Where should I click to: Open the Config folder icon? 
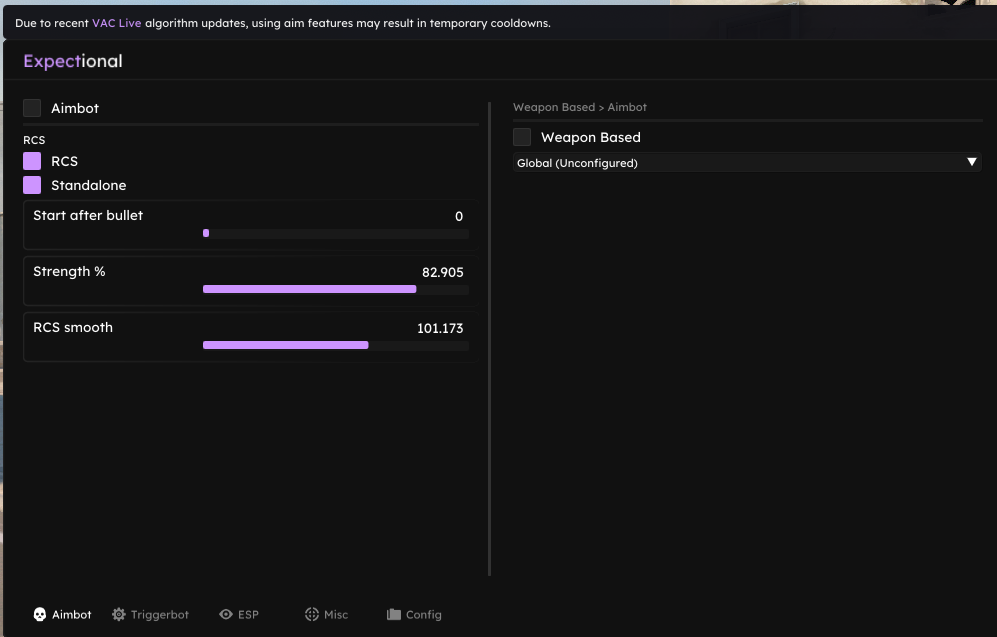click(x=394, y=614)
